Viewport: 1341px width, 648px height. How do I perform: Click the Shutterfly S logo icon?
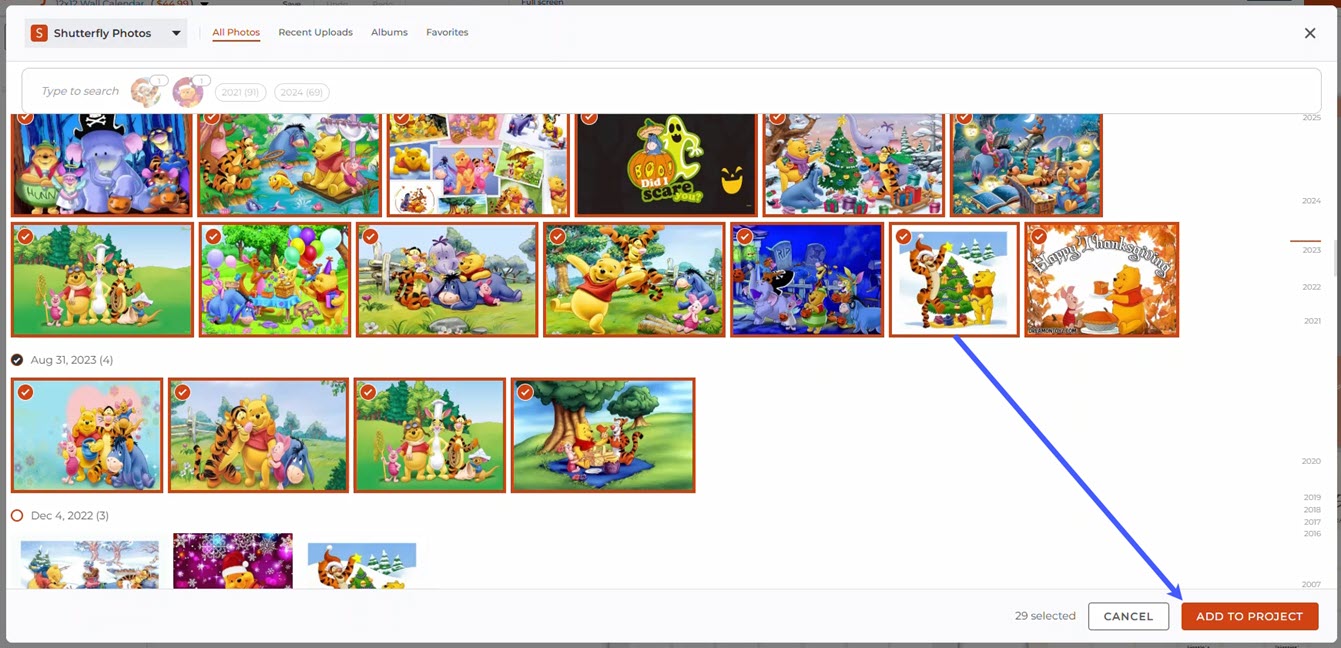pos(39,33)
